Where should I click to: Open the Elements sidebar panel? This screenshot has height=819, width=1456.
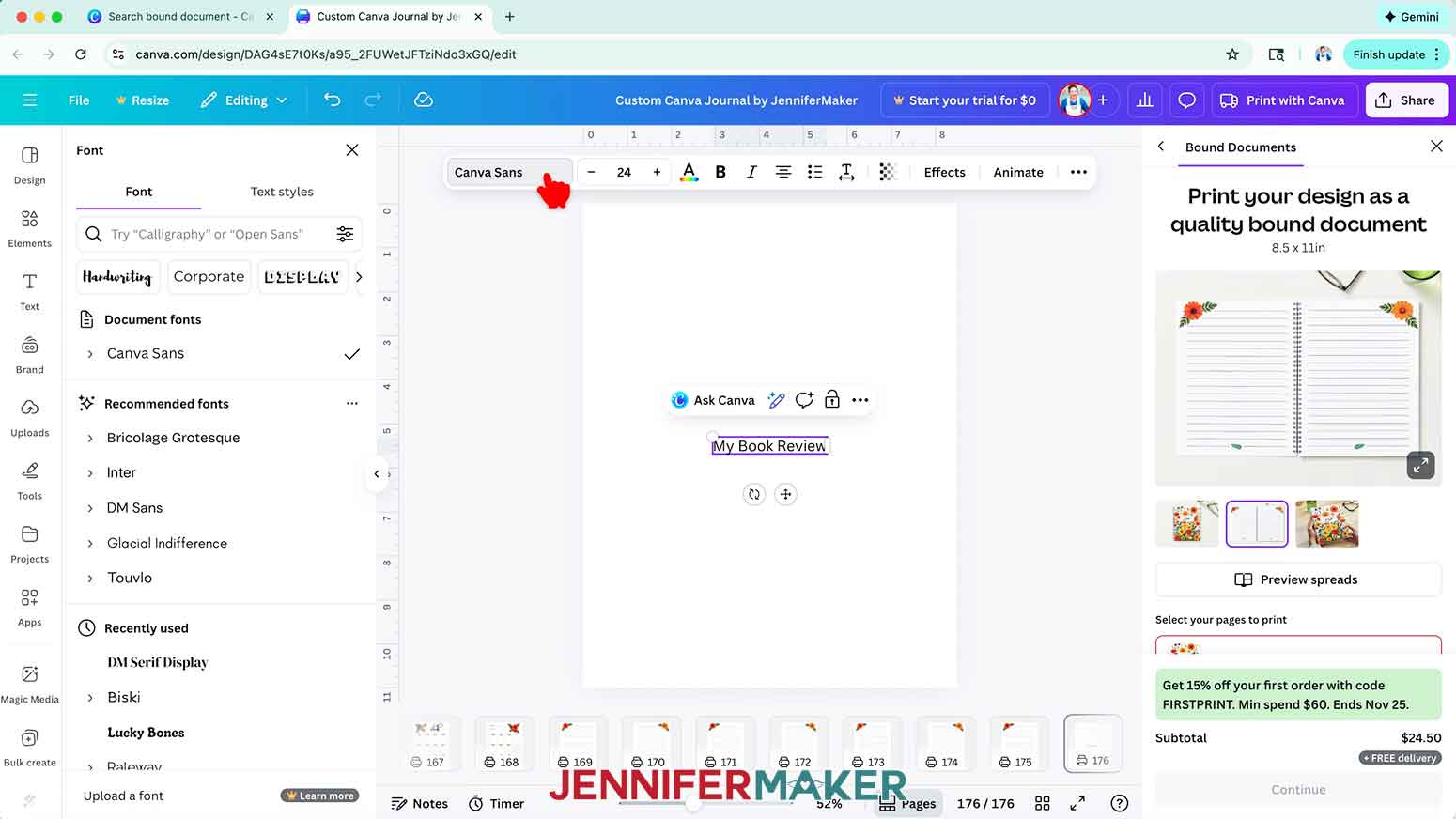(29, 228)
